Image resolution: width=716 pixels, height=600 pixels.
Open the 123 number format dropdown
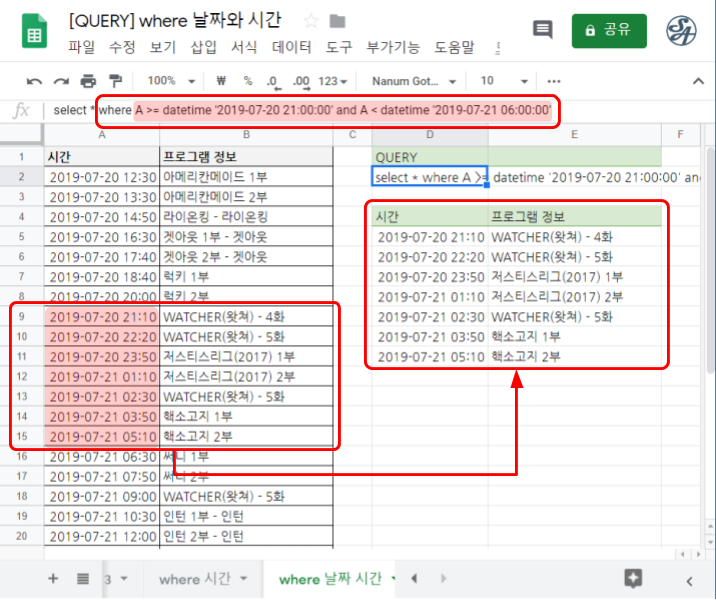(x=332, y=81)
